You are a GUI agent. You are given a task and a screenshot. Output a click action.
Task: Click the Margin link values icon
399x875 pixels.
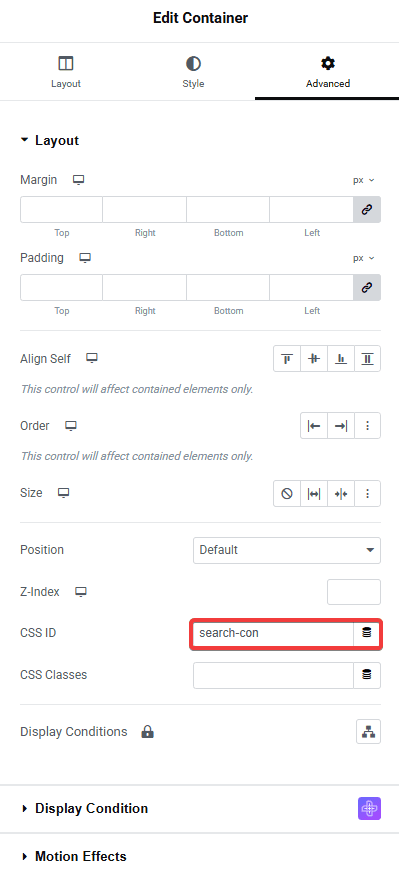[x=367, y=209]
